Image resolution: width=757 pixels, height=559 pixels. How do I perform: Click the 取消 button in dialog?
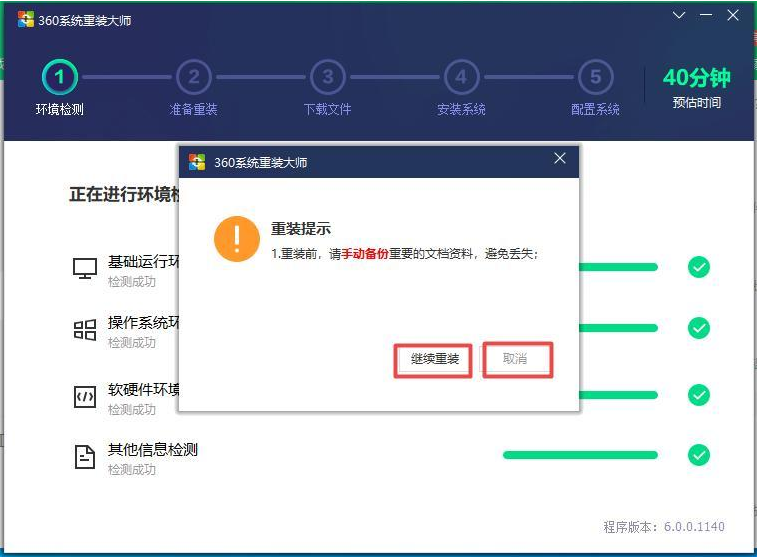(516, 359)
